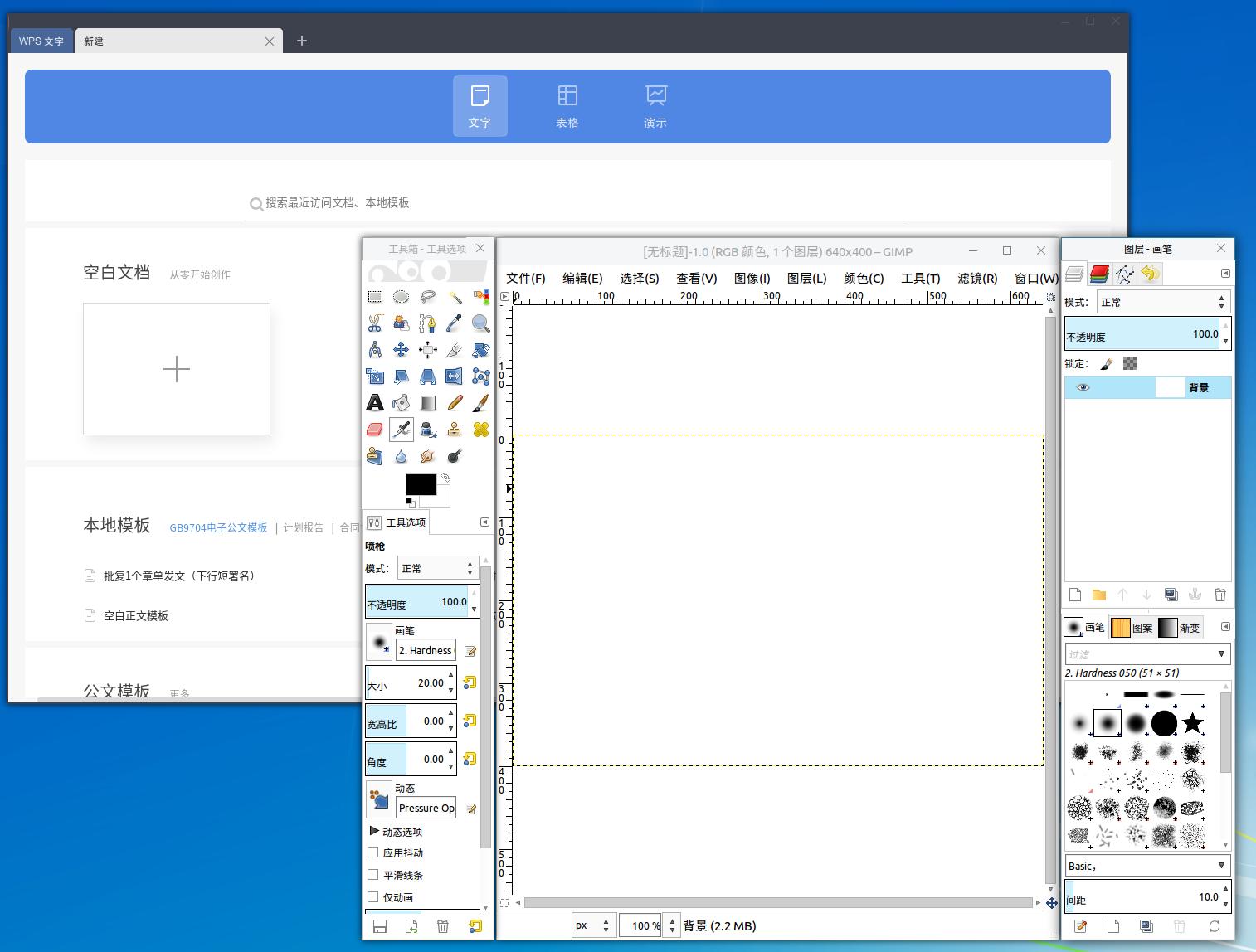Open the 模式 dropdown in the layers panel
Screen dimensions: 1256x952
(1162, 303)
